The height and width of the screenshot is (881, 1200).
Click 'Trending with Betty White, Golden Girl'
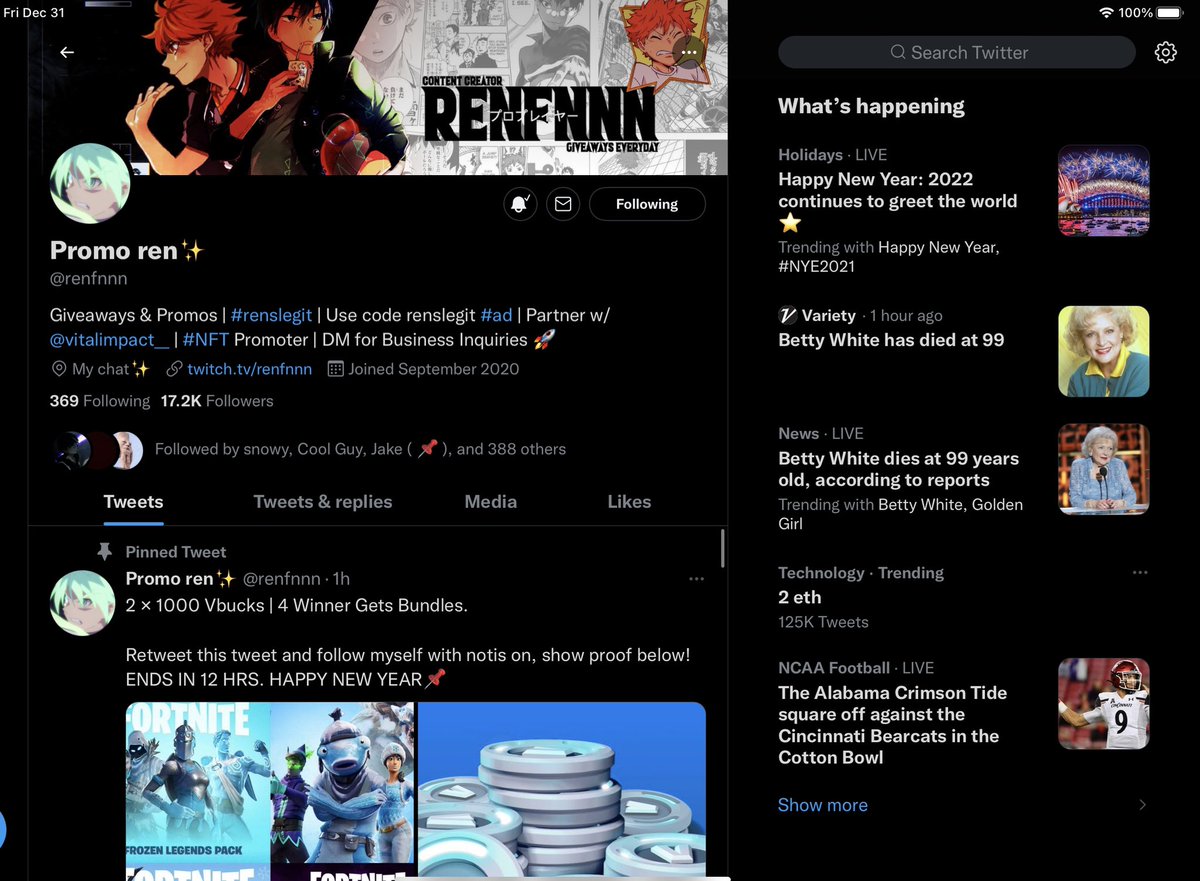[901, 514]
